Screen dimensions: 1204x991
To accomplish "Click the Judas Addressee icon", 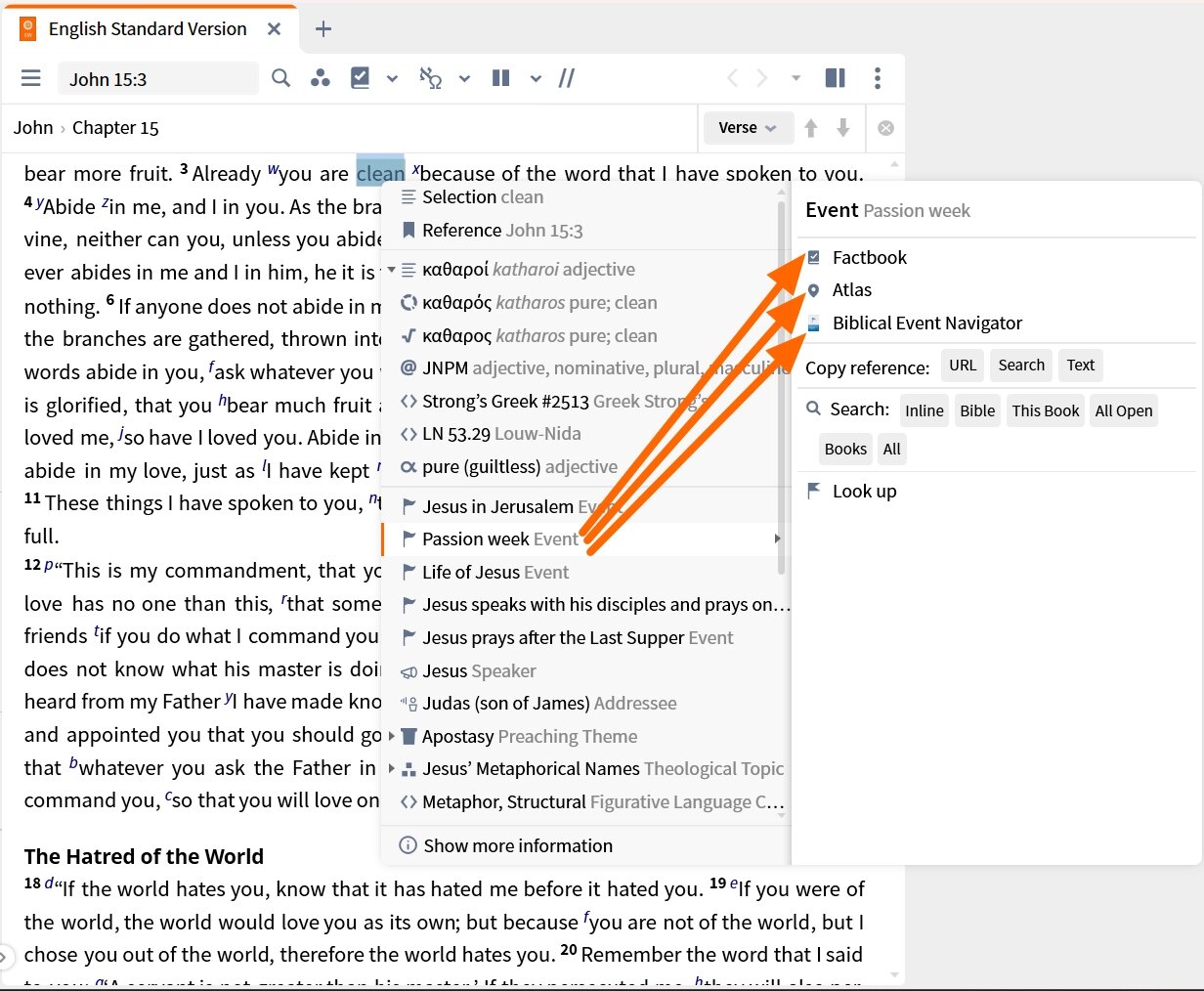I will pyautogui.click(x=409, y=704).
